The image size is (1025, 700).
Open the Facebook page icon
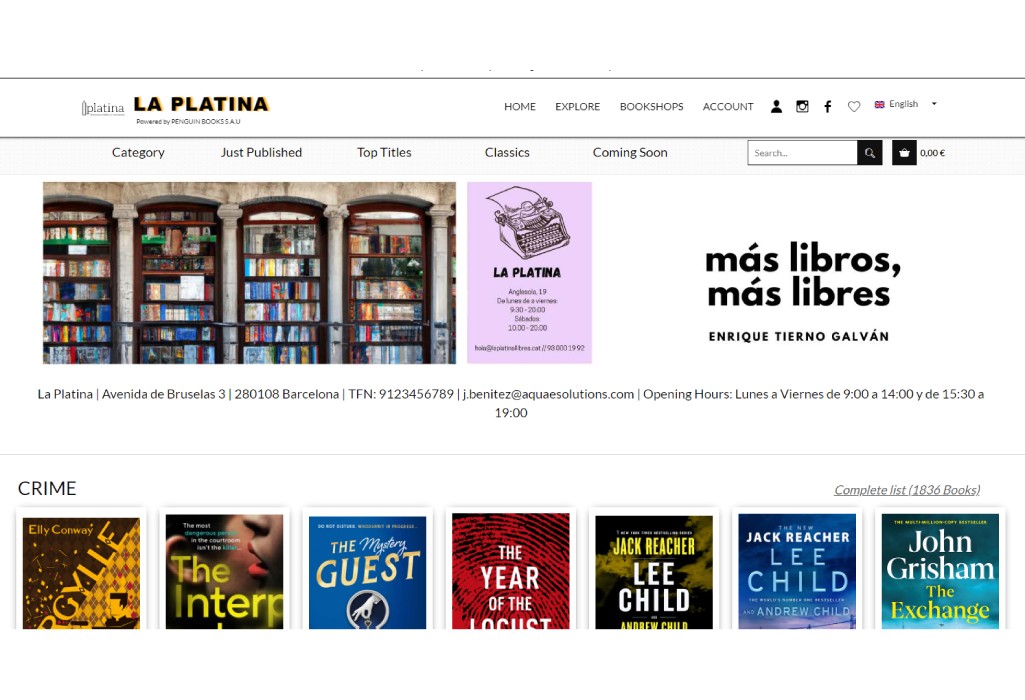(828, 107)
